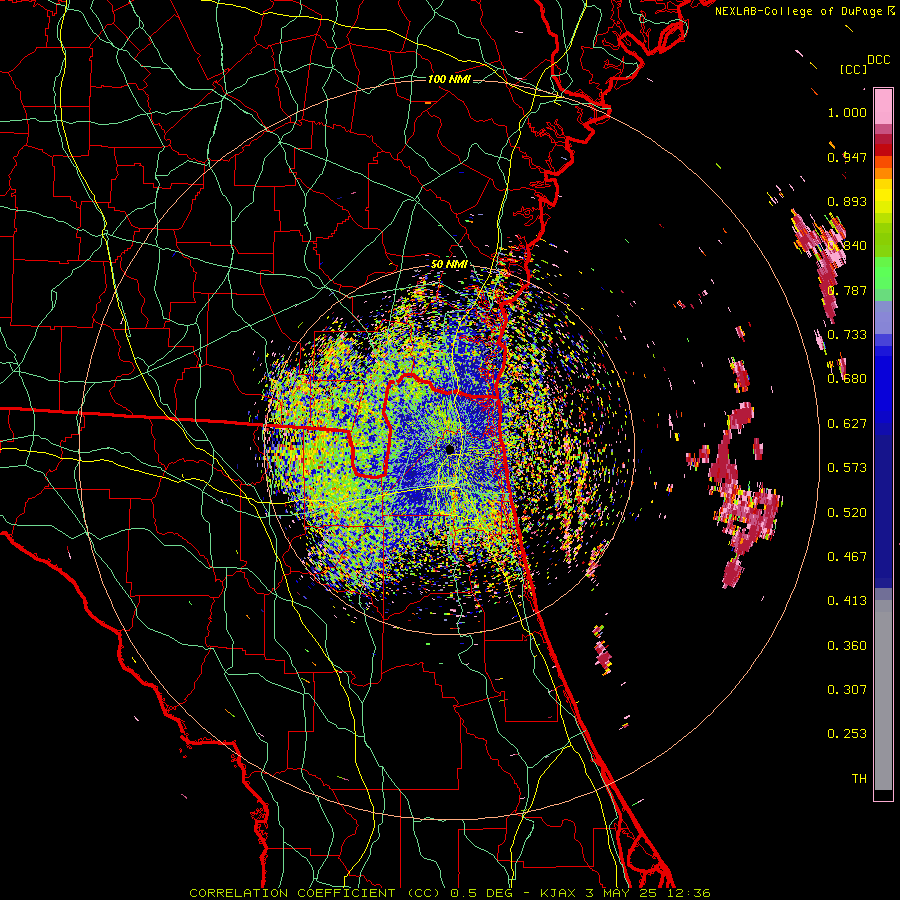The width and height of the screenshot is (900, 900).
Task: Click the 12:36 timestamp in caption
Action: click(x=689, y=893)
